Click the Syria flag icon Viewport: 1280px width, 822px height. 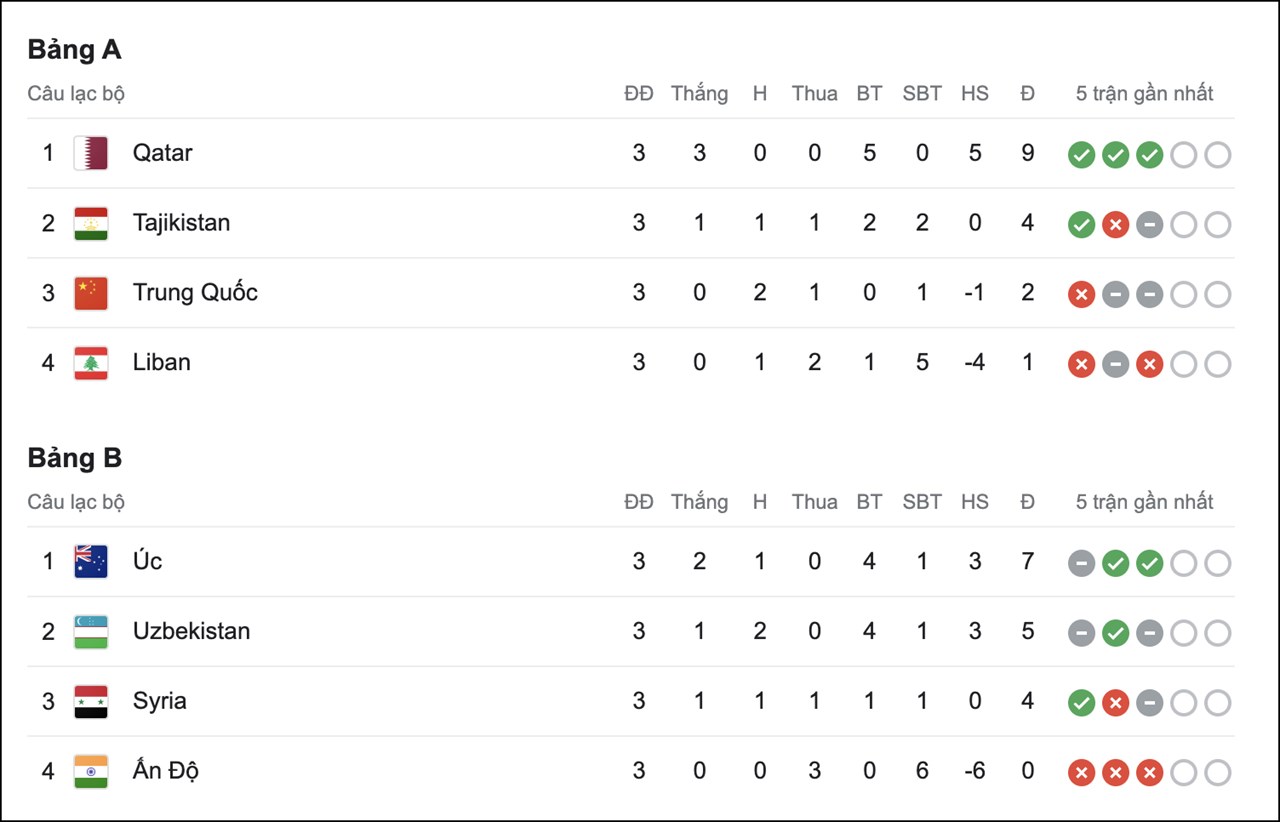[91, 701]
